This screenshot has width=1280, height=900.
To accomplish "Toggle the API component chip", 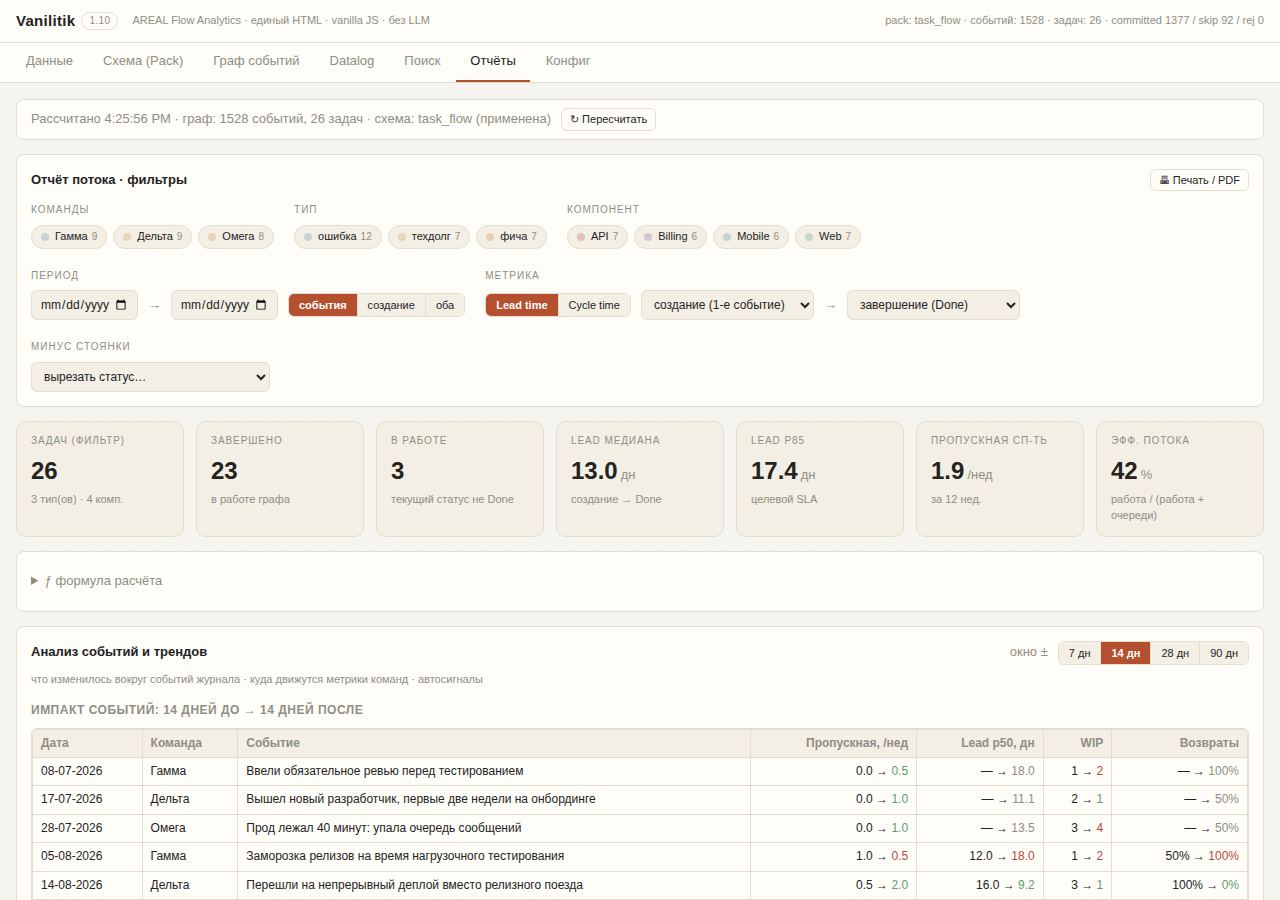I will [x=597, y=237].
